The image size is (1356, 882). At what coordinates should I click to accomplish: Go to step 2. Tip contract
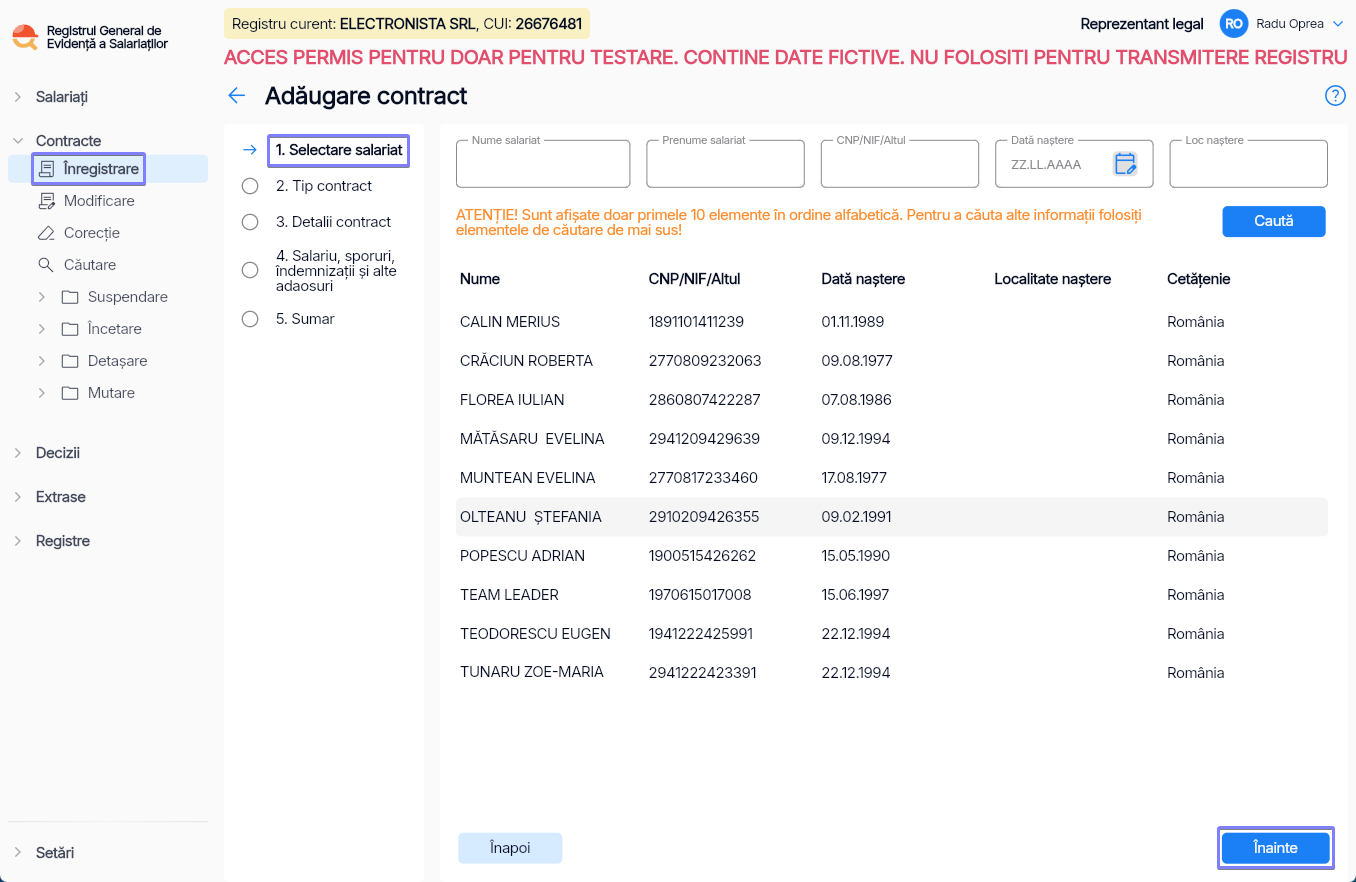point(324,186)
